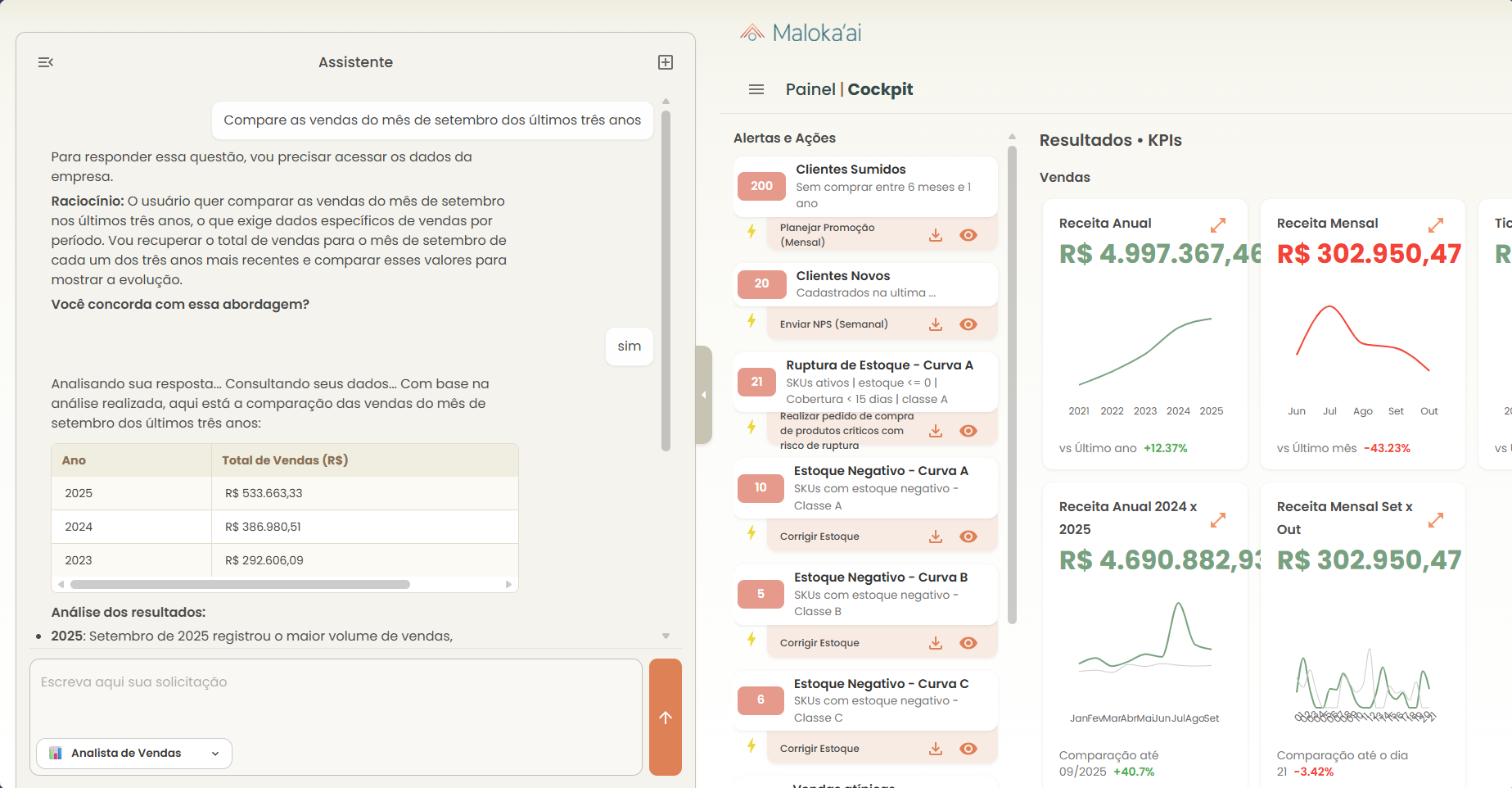This screenshot has width=1512, height=788.
Task: Click lightning icon for Ruptura de Estoque
Action: [751, 427]
